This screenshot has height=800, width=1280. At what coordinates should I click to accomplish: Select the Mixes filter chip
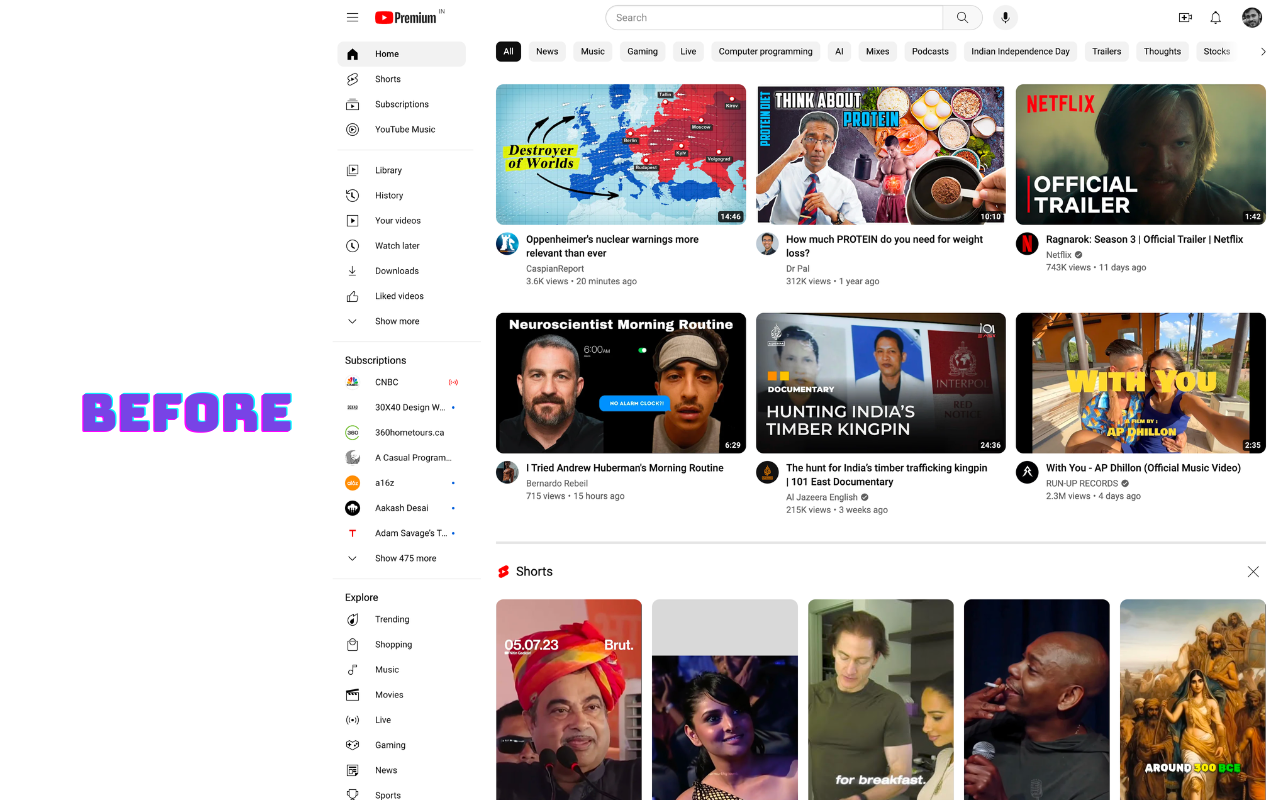point(877,51)
